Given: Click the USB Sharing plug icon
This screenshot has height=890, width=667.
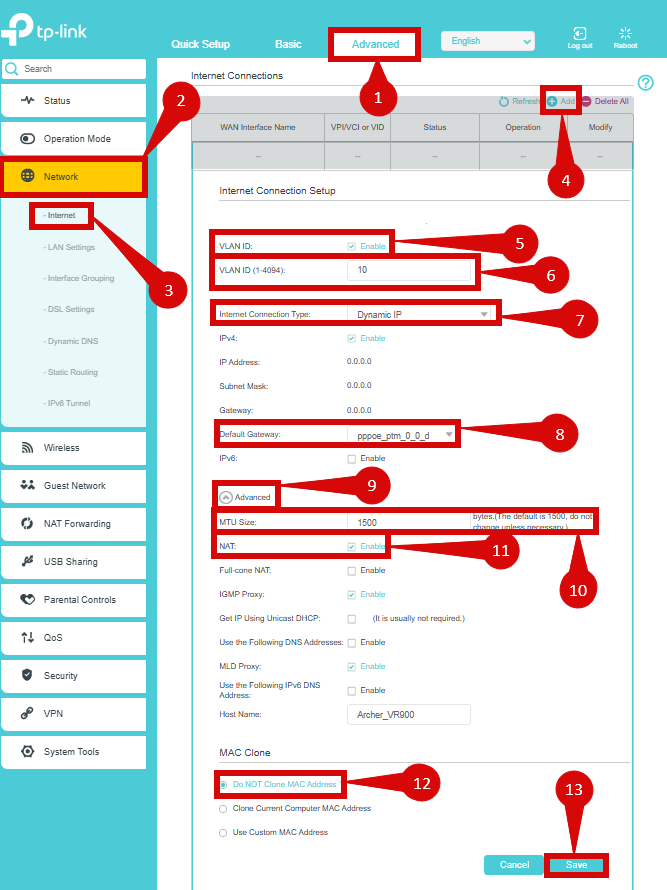Looking at the screenshot, I should coord(27,561).
